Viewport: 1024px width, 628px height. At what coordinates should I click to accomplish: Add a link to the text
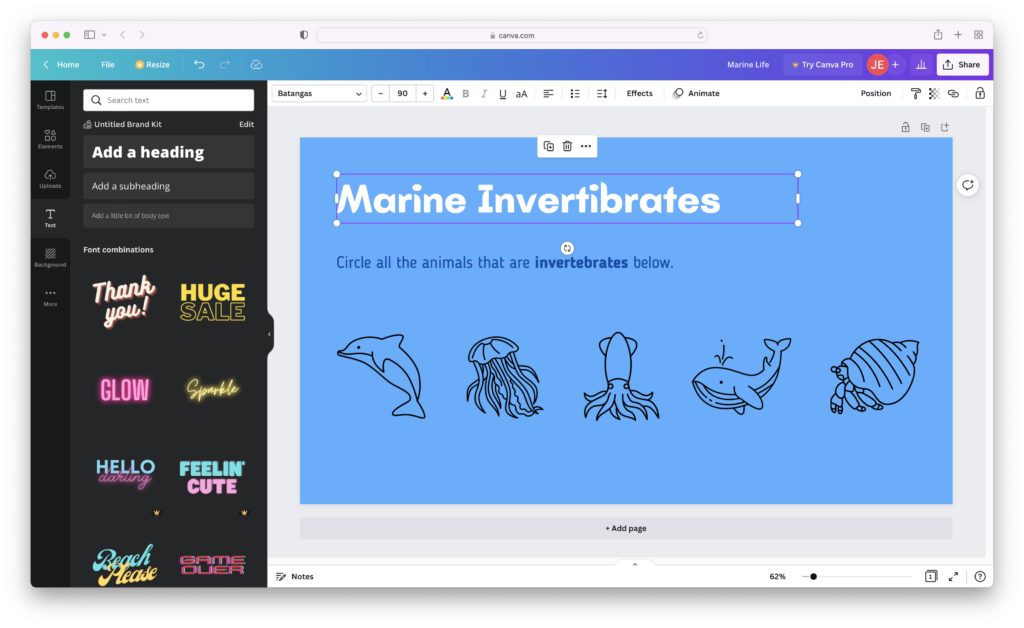coord(953,93)
